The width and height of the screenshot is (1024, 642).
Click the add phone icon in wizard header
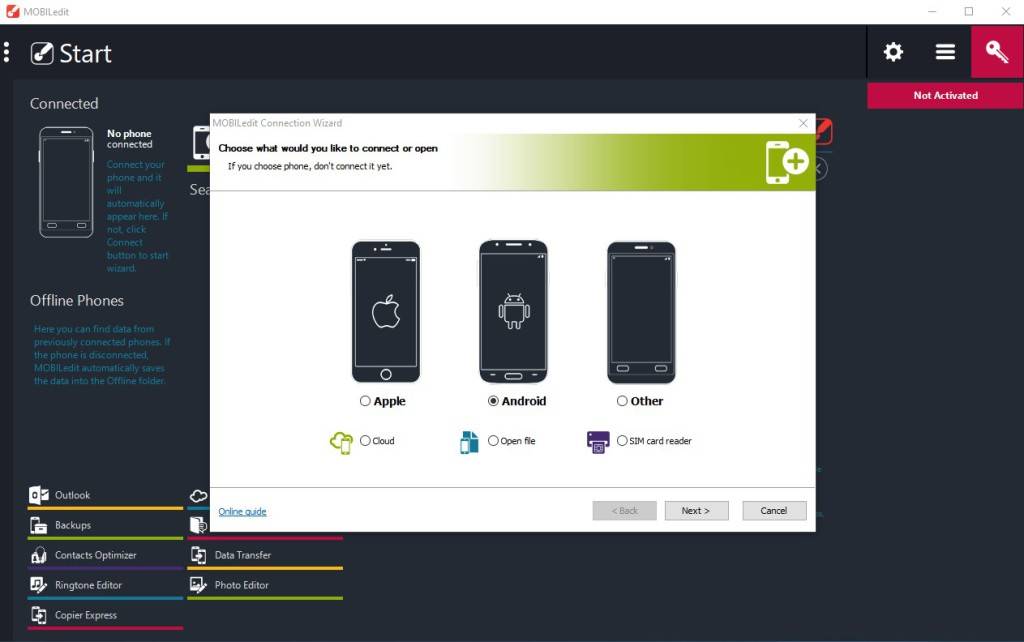[787, 163]
